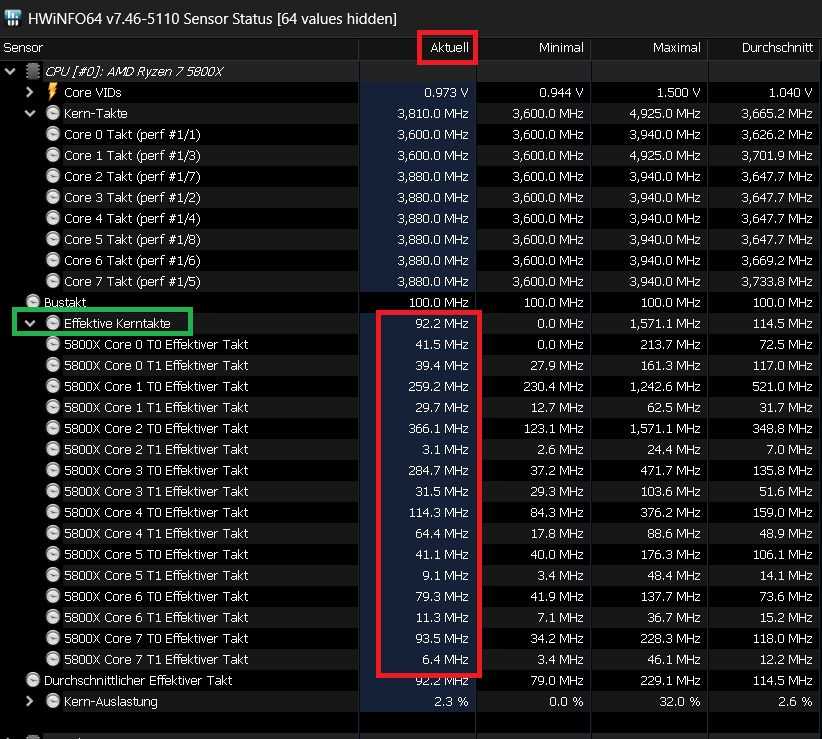The image size is (822, 739).
Task: Click the icon of Core 0 T1 Effektiver Takt
Action: [x=53, y=365]
